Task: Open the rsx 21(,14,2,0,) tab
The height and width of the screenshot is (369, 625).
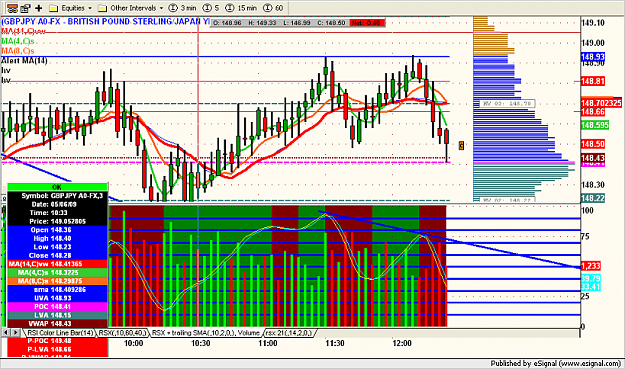Action: (x=289, y=333)
